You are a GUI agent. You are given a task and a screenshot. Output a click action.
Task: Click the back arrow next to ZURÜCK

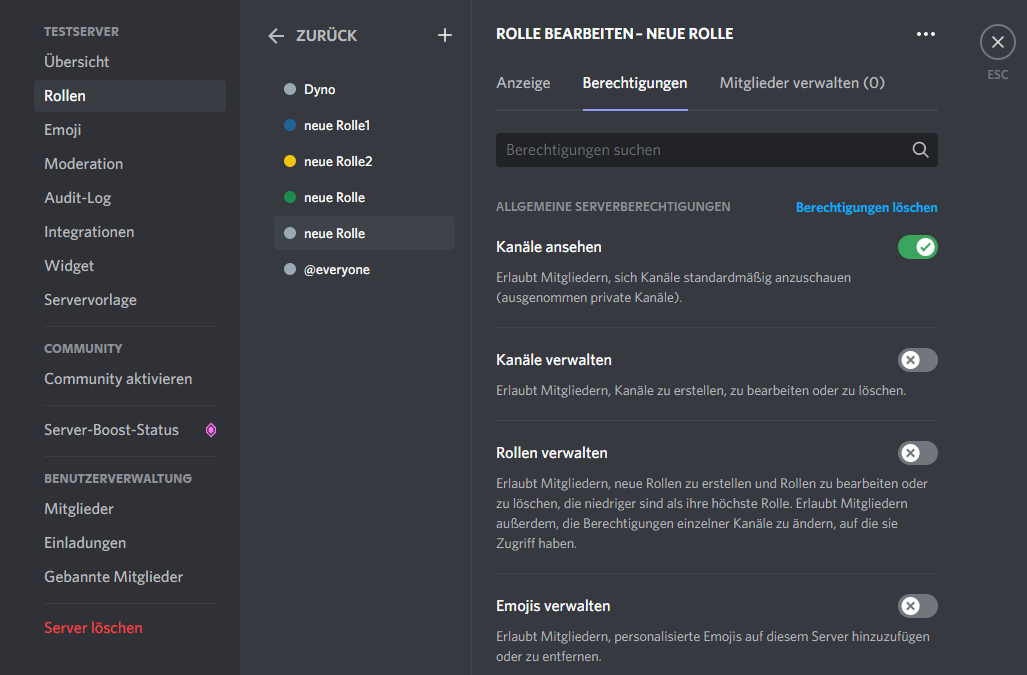(x=275, y=35)
